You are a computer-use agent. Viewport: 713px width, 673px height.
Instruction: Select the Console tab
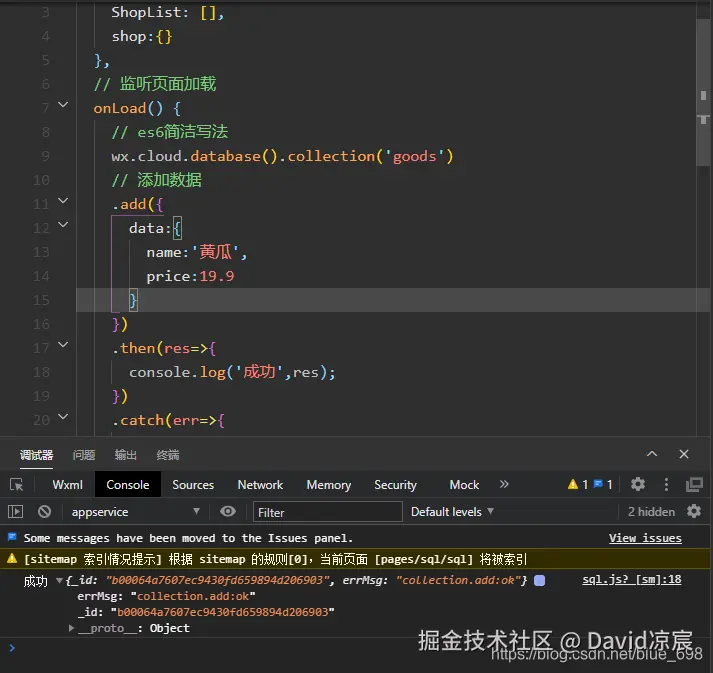[128, 484]
